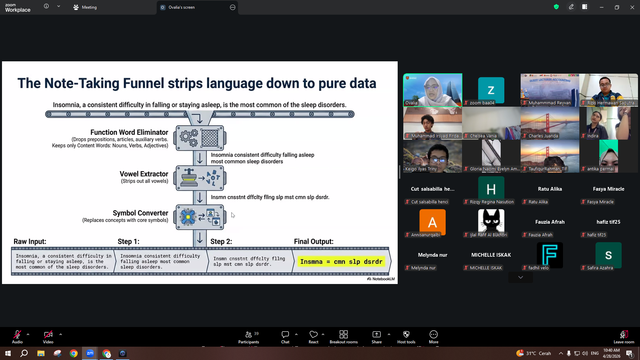Select Ovalia's video thumbnail
640x360 pixels.
433,90
